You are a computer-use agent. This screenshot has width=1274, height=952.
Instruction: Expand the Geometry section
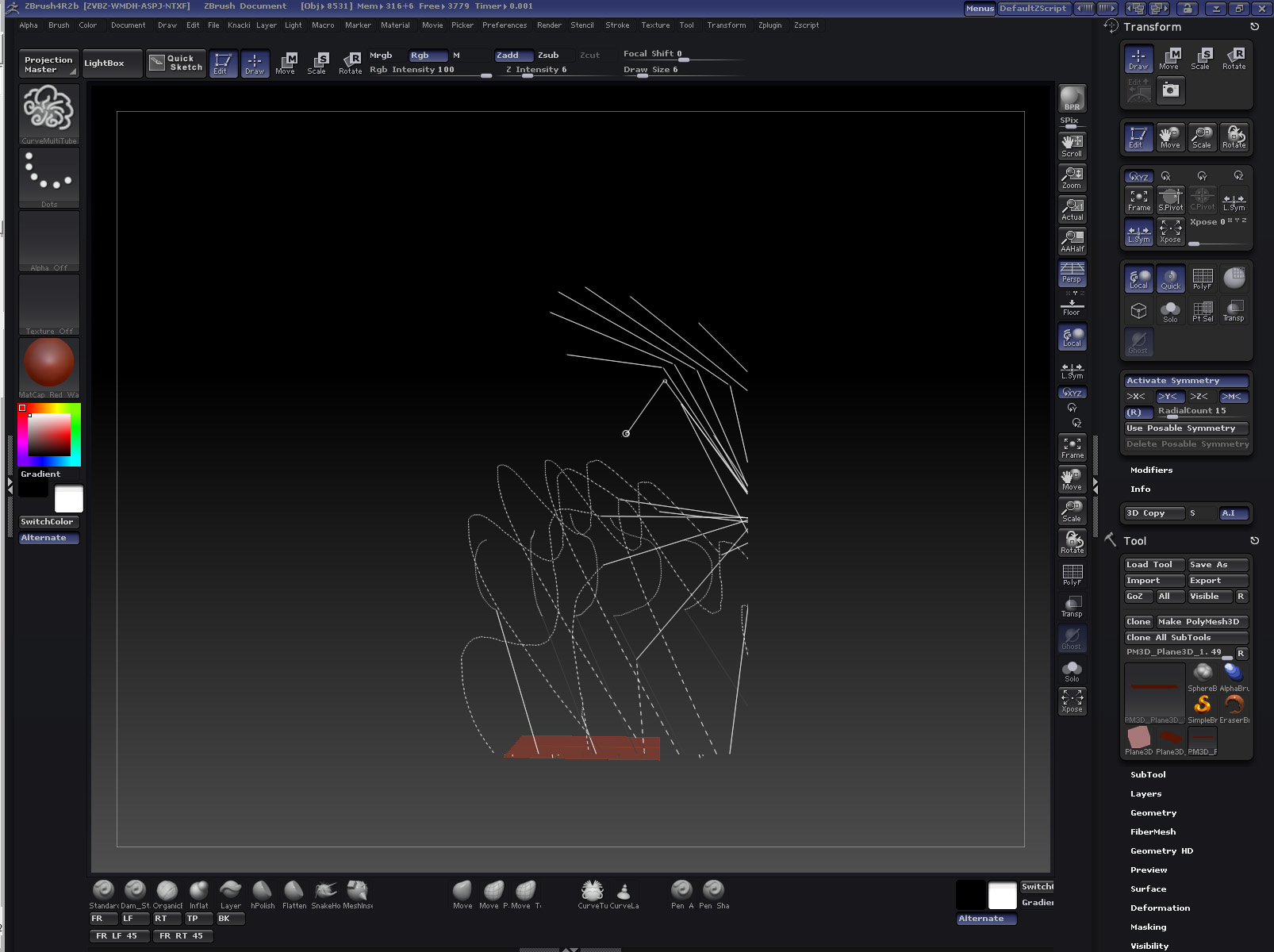(x=1153, y=812)
